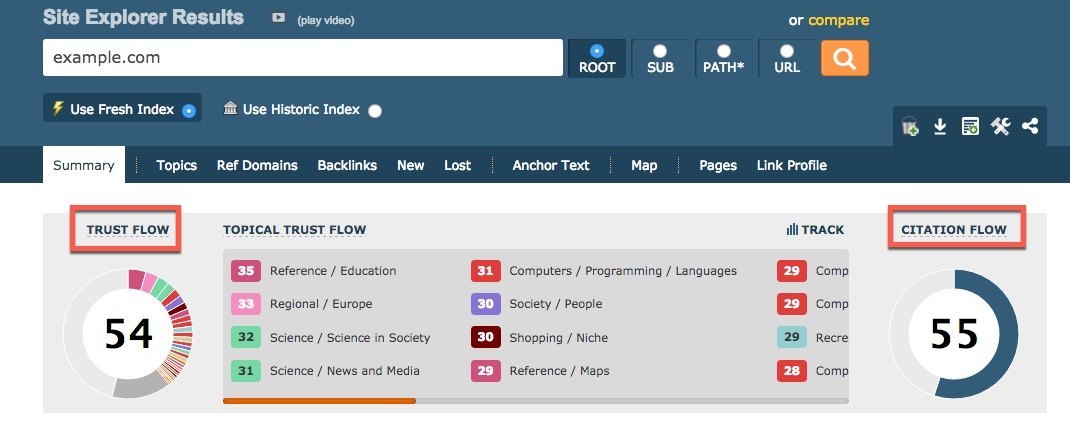Click the TRACK bar chart icon

[792, 230]
